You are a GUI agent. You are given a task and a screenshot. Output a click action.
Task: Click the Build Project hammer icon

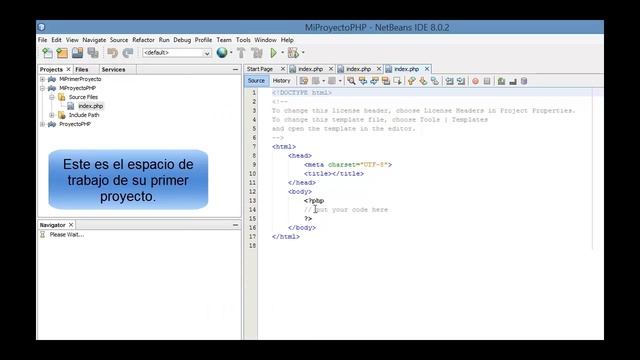pyautogui.click(x=241, y=53)
